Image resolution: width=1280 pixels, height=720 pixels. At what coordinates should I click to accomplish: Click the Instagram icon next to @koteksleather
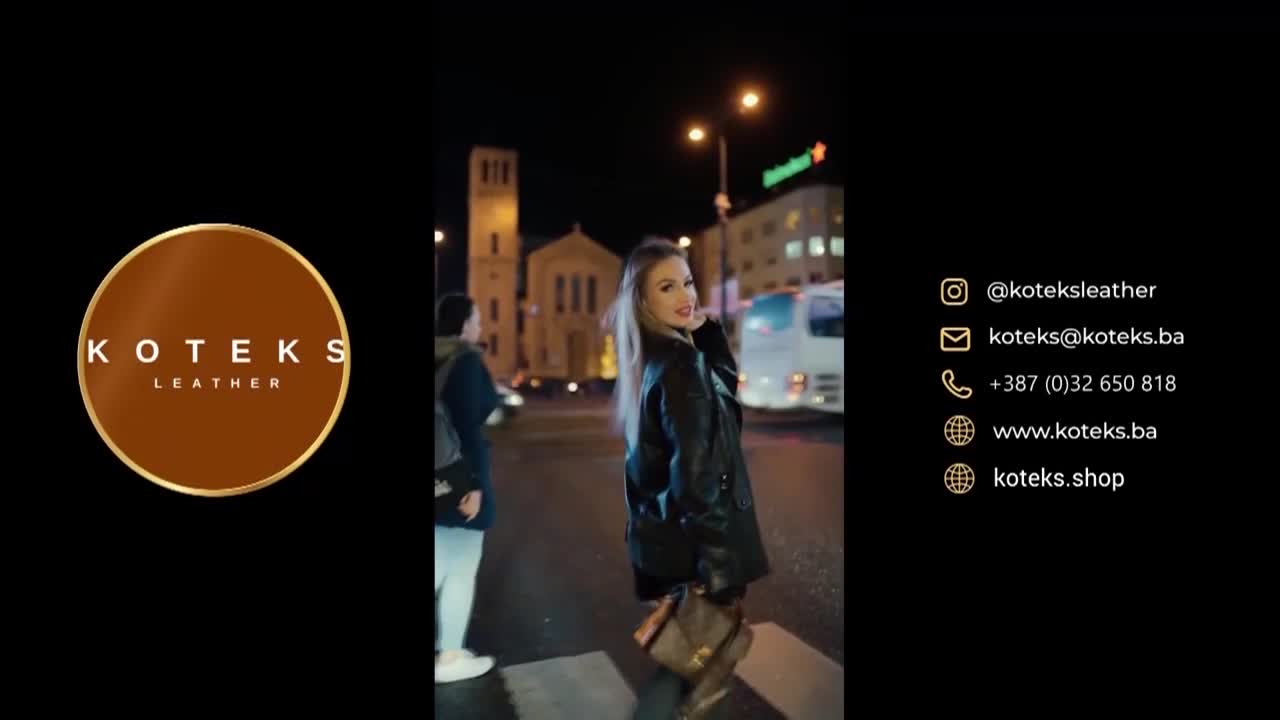[x=955, y=290]
